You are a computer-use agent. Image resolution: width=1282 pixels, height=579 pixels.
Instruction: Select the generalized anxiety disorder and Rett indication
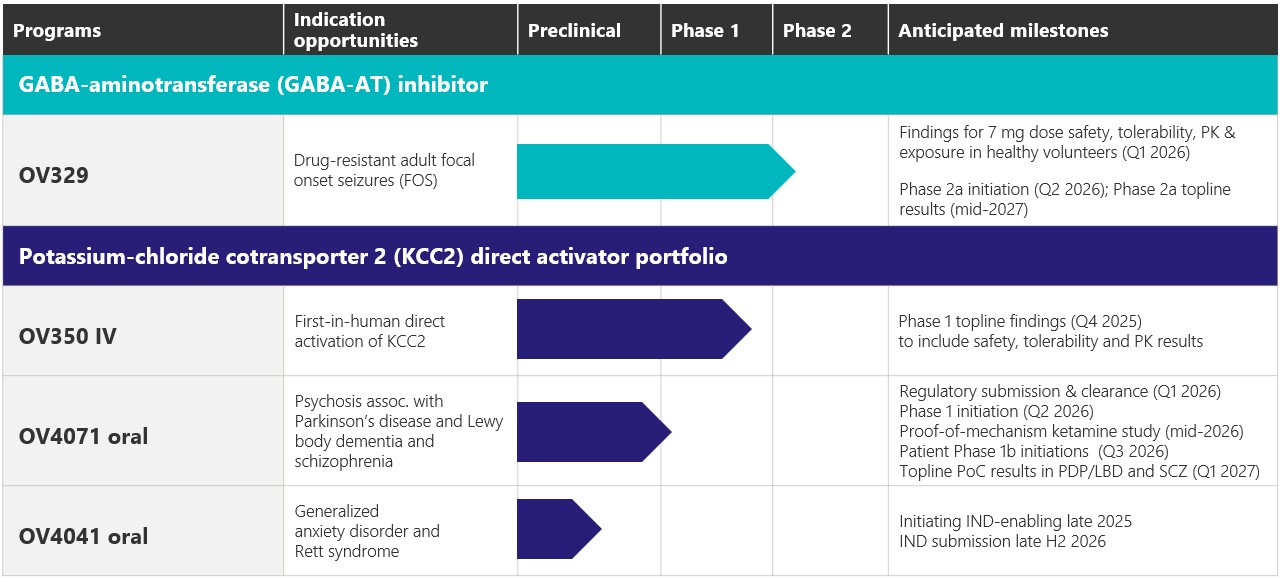coord(366,531)
